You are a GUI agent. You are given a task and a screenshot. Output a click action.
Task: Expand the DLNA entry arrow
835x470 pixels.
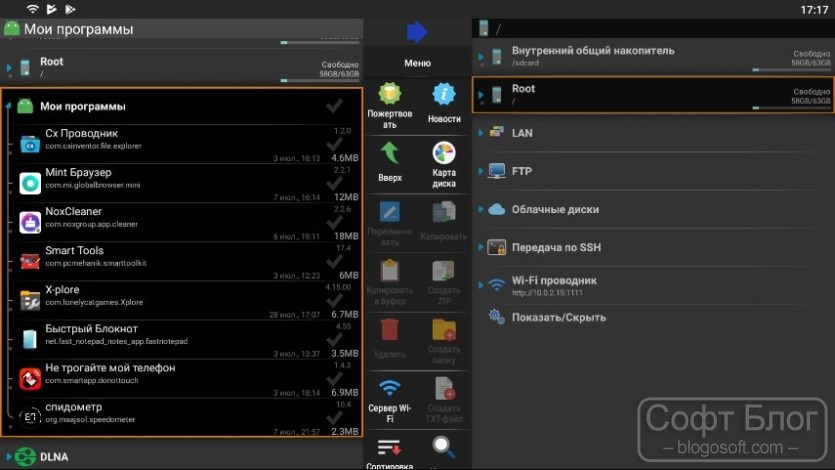pos(9,457)
